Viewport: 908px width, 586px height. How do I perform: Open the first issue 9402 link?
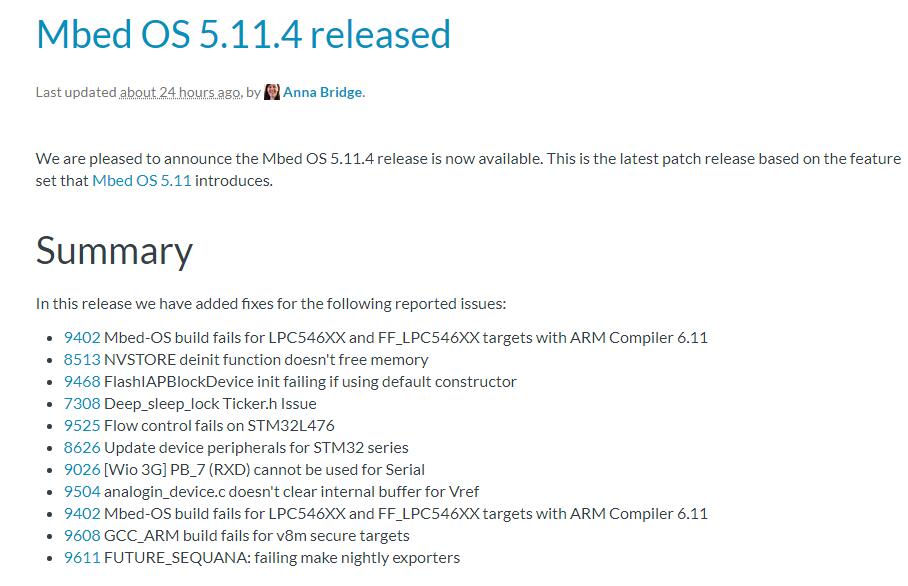point(82,338)
